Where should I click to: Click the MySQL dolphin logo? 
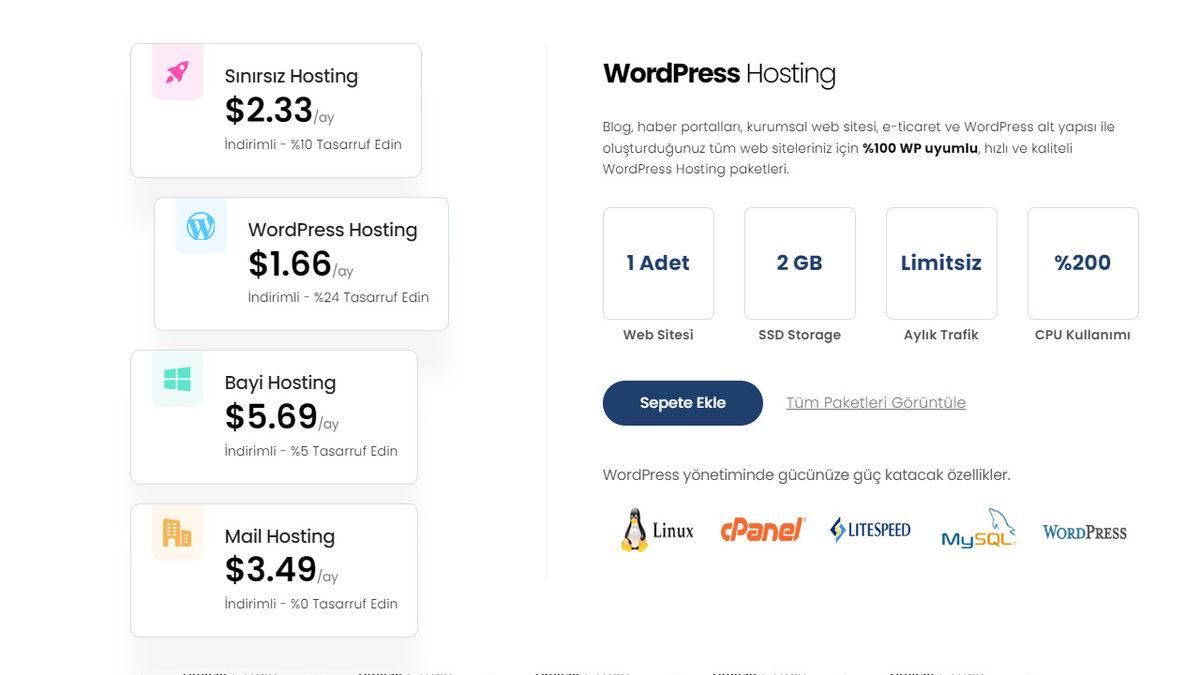point(978,530)
